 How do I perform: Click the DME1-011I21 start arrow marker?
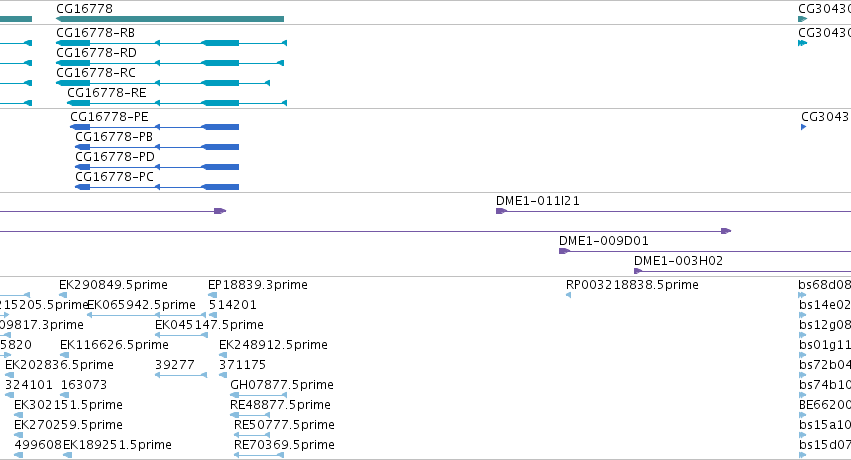(x=501, y=211)
